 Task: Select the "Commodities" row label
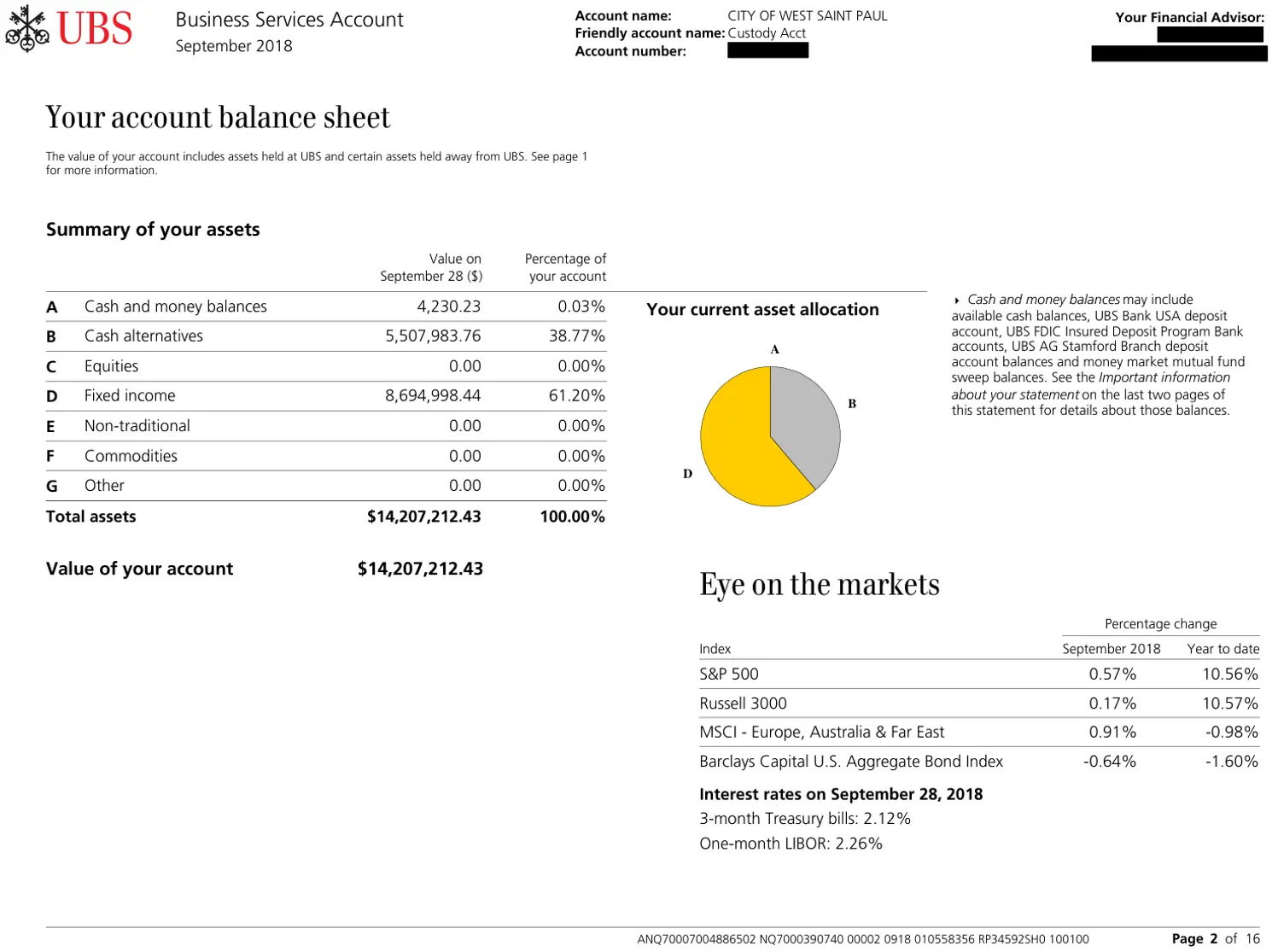point(131,456)
